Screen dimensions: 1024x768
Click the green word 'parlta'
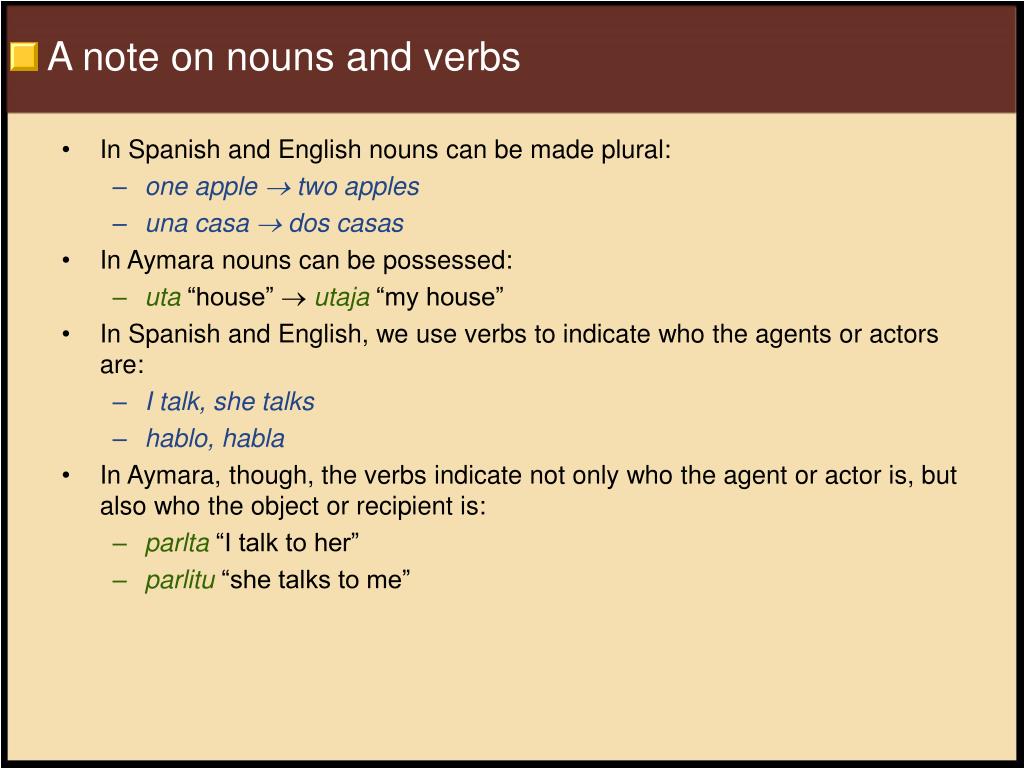[x=177, y=543]
